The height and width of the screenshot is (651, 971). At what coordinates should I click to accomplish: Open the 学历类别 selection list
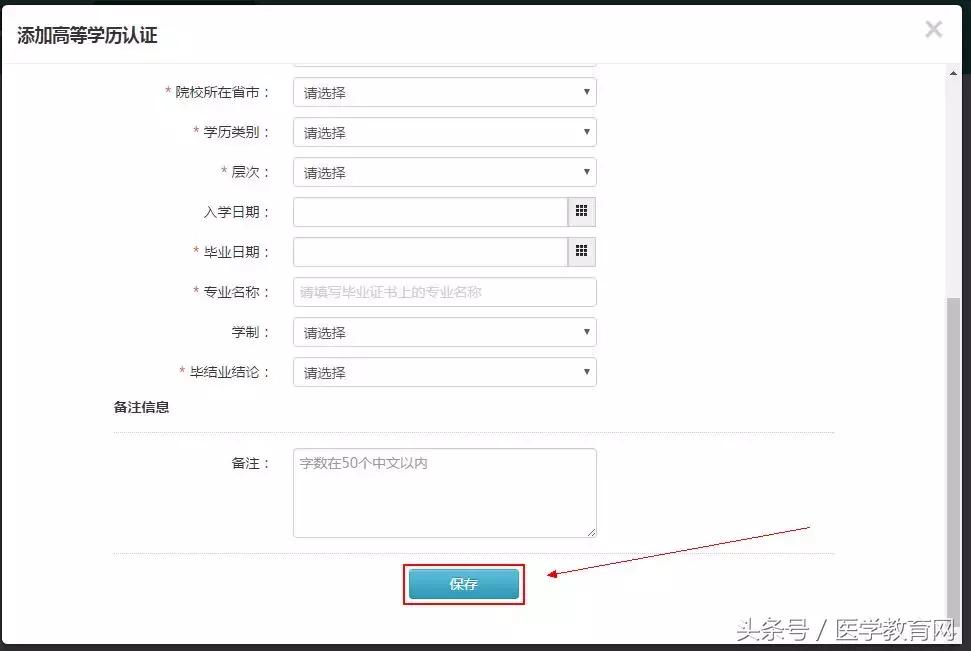pyautogui.click(x=440, y=131)
